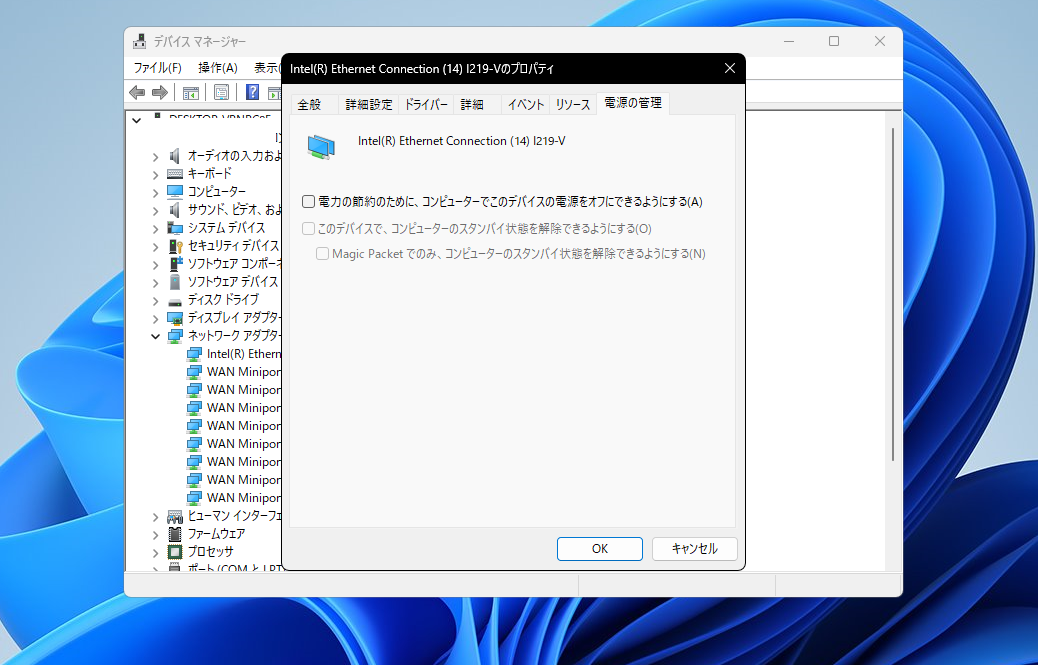Viewport: 1038px width, 665px height.
Task: Open the ドライバー tab
Action: (426, 105)
